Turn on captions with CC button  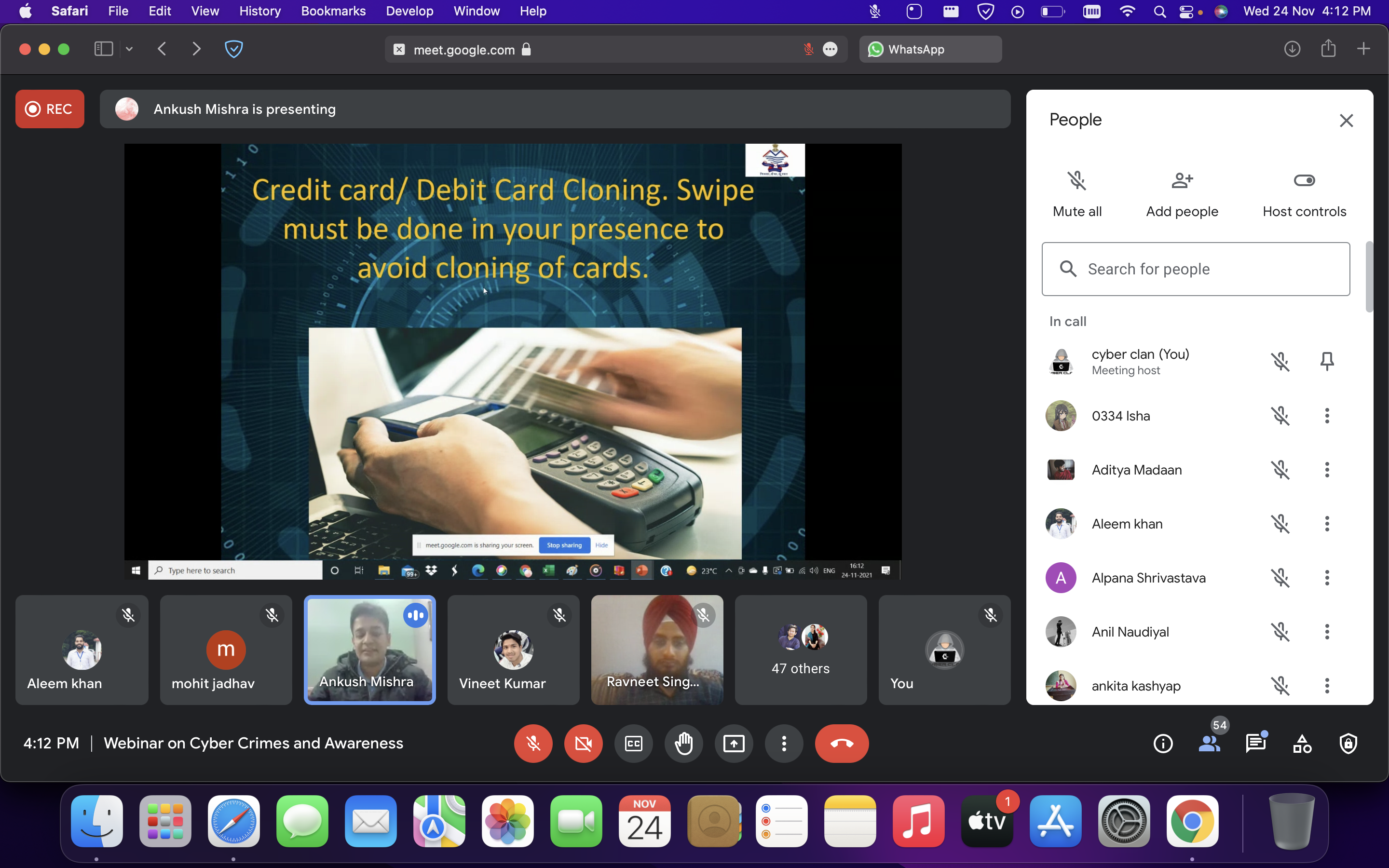pyautogui.click(x=634, y=744)
